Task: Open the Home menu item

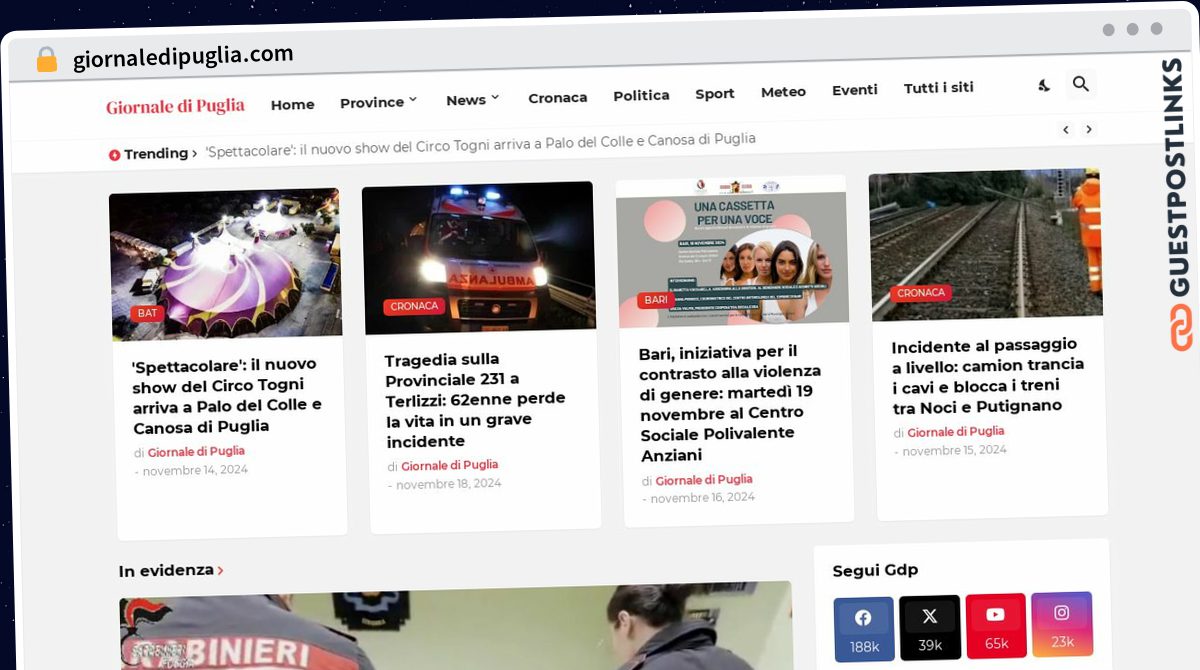Action: tap(293, 104)
